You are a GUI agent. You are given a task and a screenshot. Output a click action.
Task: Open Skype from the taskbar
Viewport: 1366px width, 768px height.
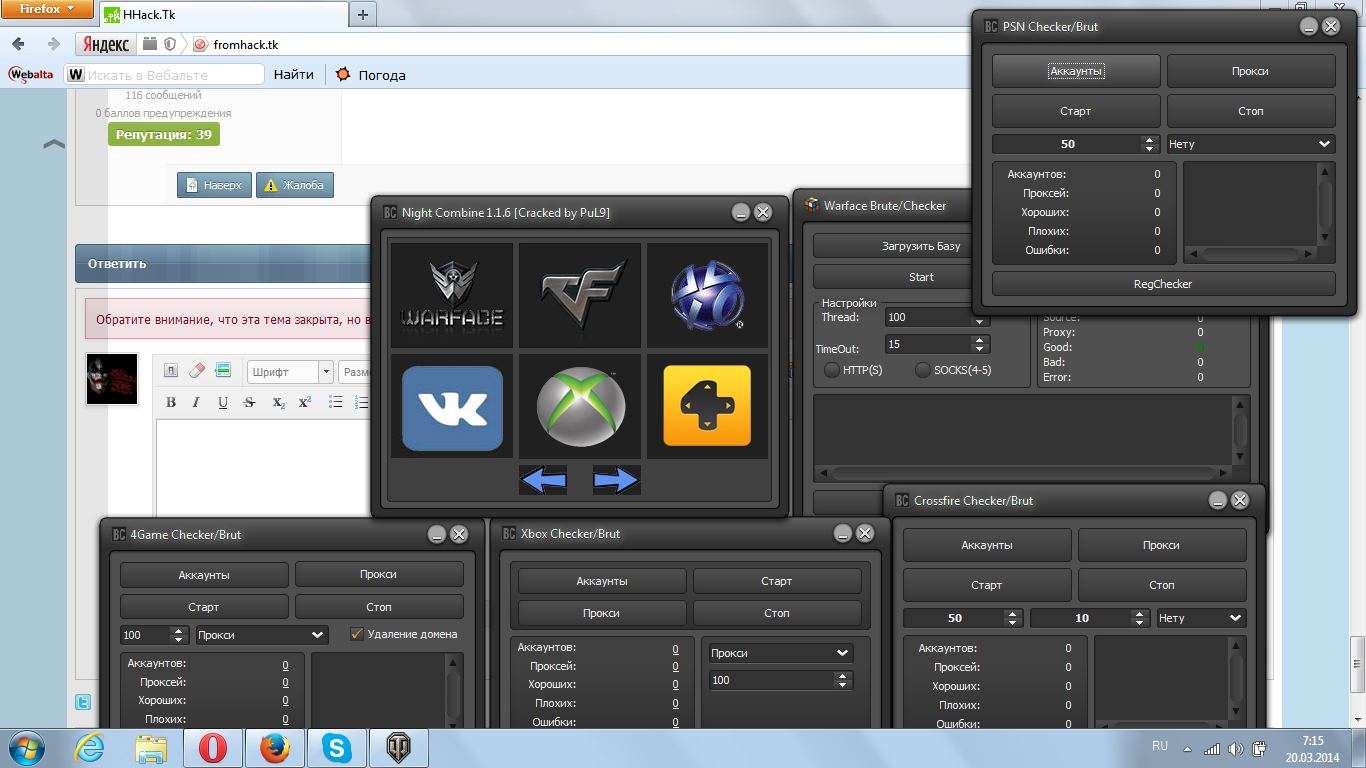coord(336,748)
